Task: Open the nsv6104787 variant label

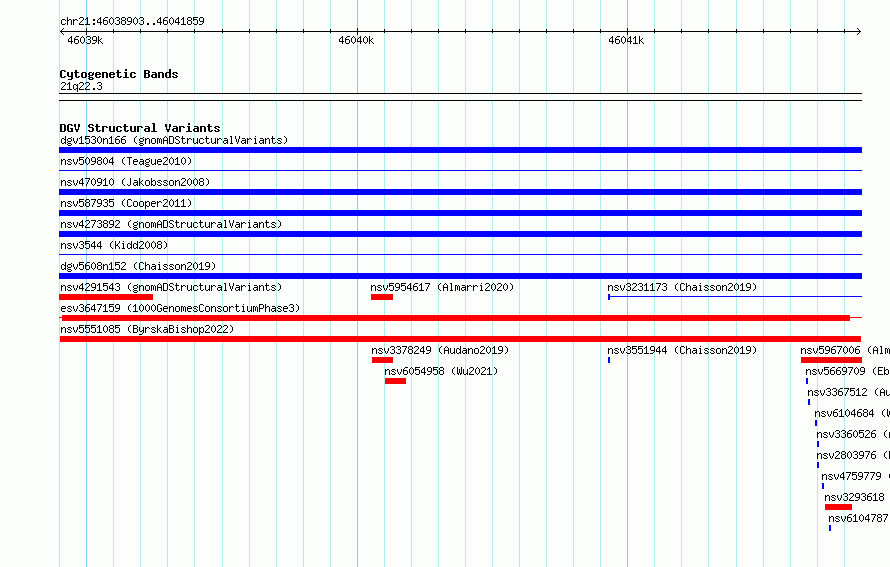Action: tap(858, 518)
